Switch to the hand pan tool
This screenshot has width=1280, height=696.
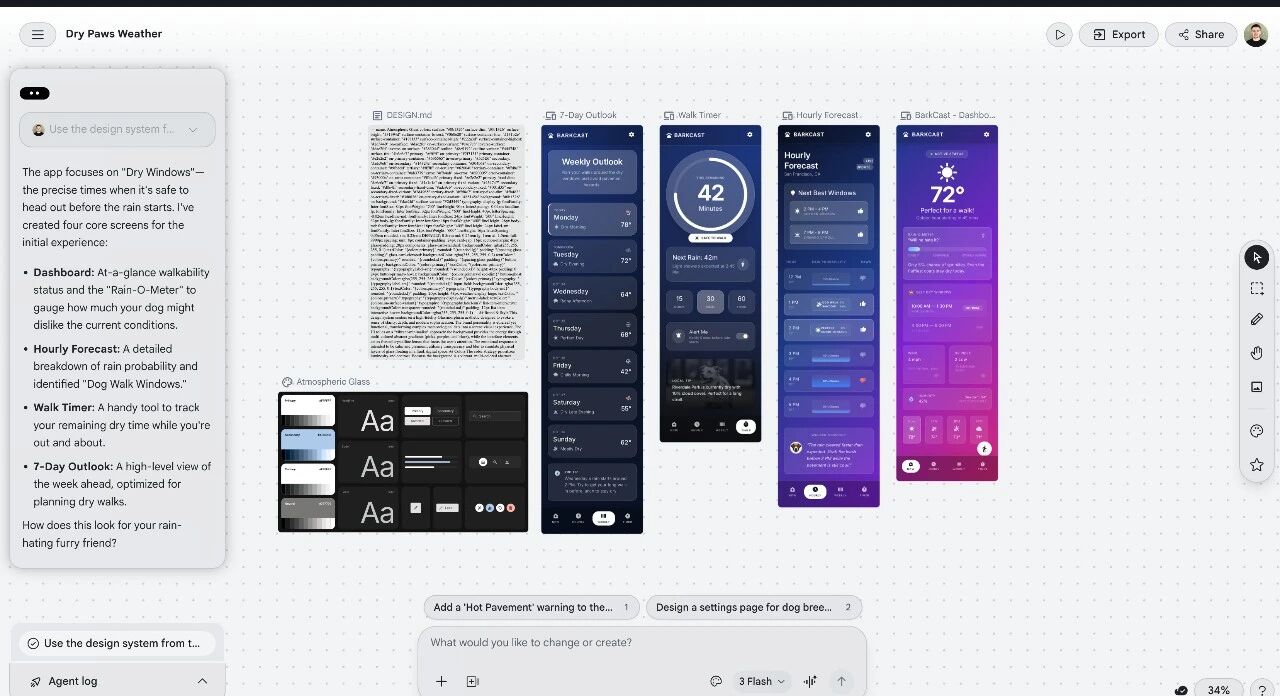(x=1257, y=352)
